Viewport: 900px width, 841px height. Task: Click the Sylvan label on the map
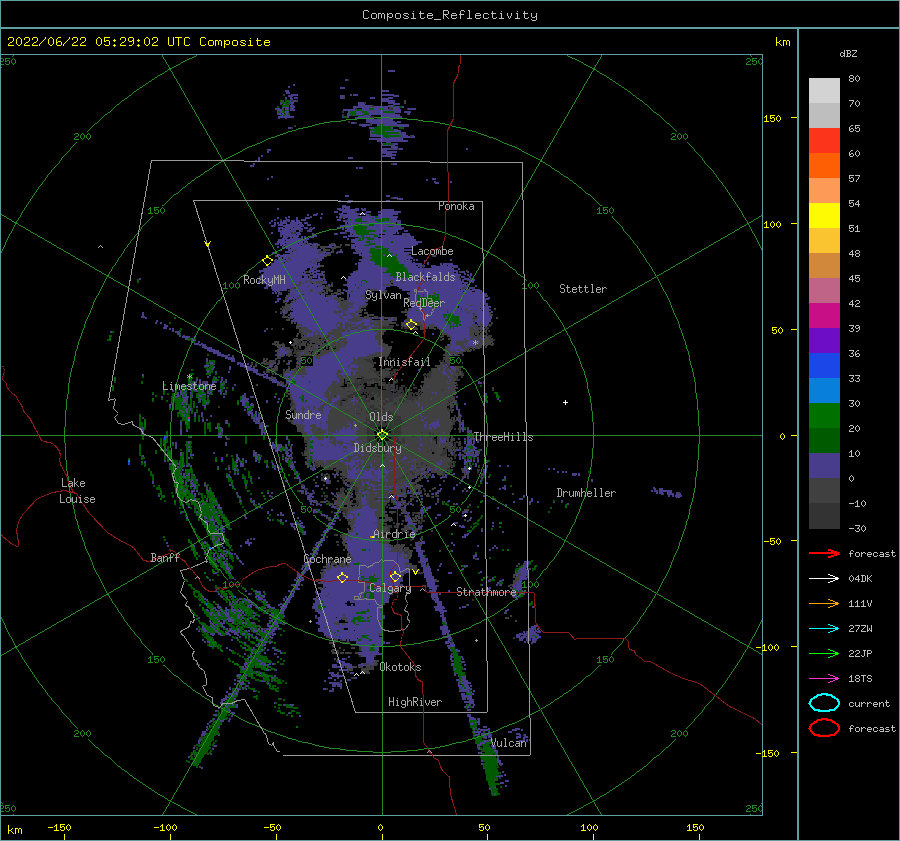[x=383, y=295]
